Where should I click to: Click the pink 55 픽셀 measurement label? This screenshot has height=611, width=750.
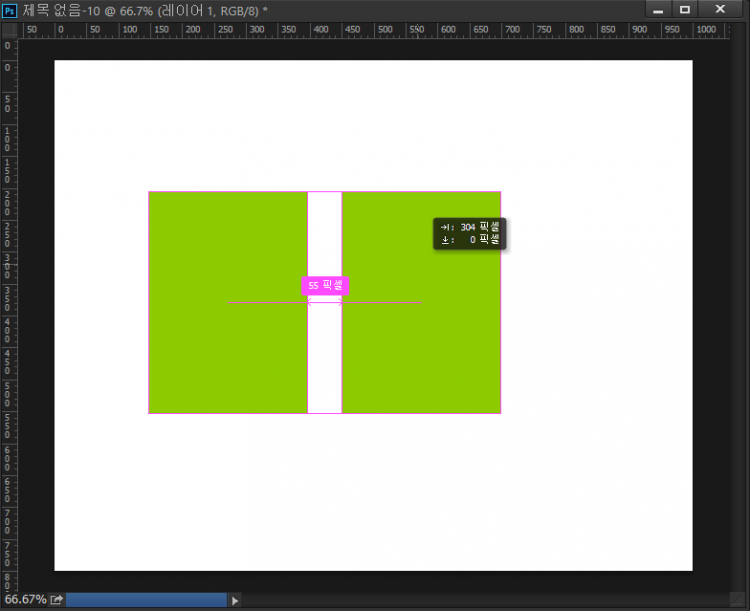[326, 285]
